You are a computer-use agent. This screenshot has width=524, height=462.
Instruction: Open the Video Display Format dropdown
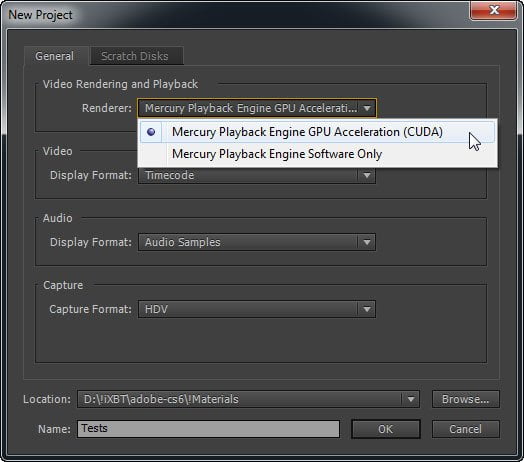pyautogui.click(x=257, y=175)
